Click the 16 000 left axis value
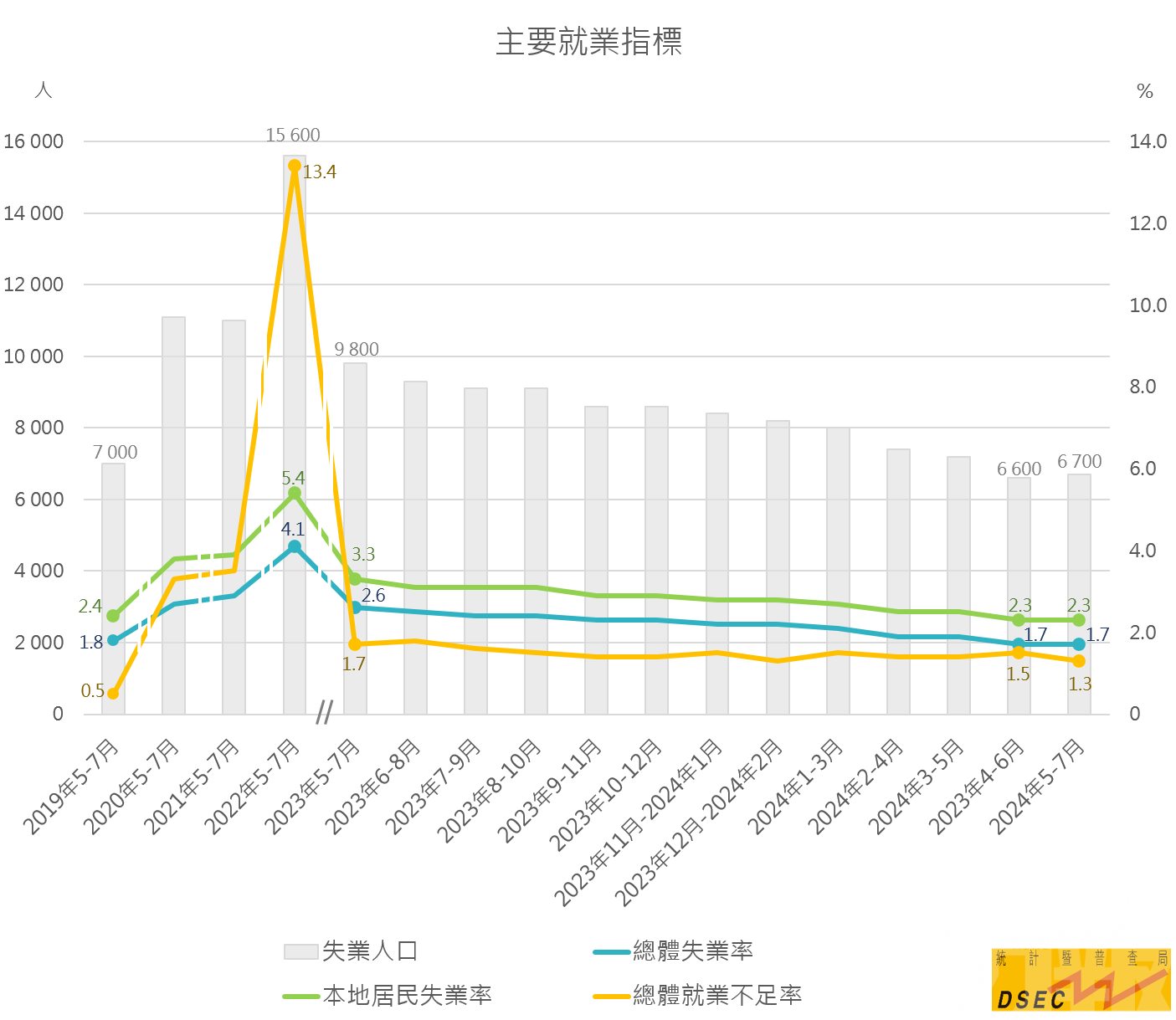The width and height of the screenshot is (1176, 1020). pyautogui.click(x=33, y=141)
